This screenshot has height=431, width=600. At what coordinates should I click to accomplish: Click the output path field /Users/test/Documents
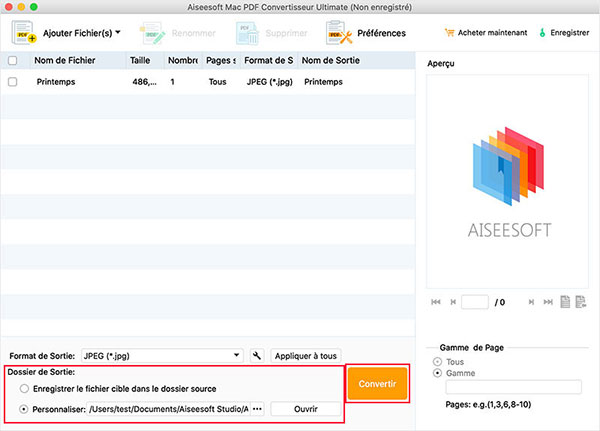pyautogui.click(x=169, y=409)
